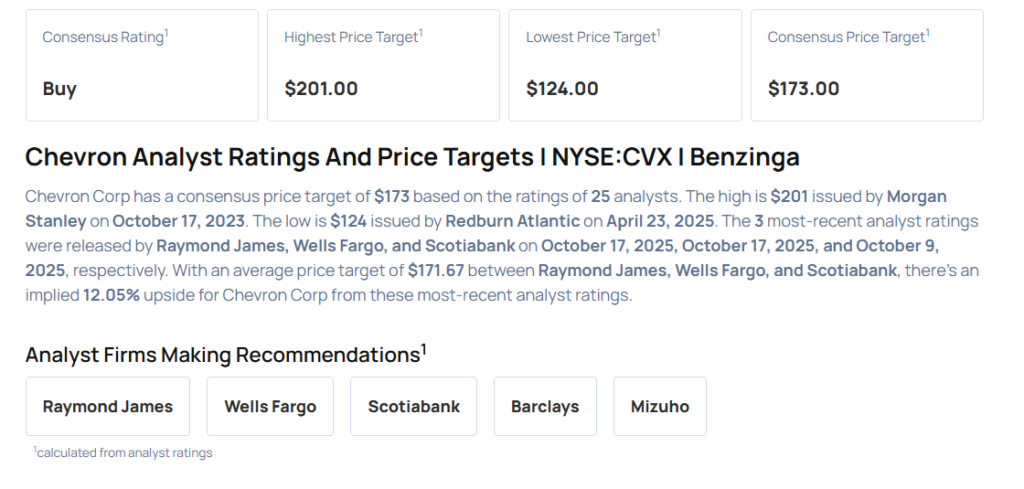Choose the Barclays firm button
1024x489 pixels.
545,406
